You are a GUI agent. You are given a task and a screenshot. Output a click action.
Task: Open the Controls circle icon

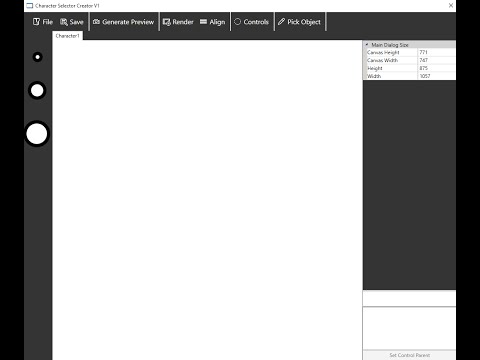237,22
